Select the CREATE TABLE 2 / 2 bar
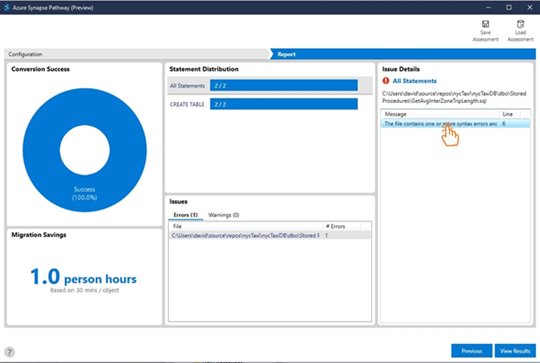 coord(284,104)
